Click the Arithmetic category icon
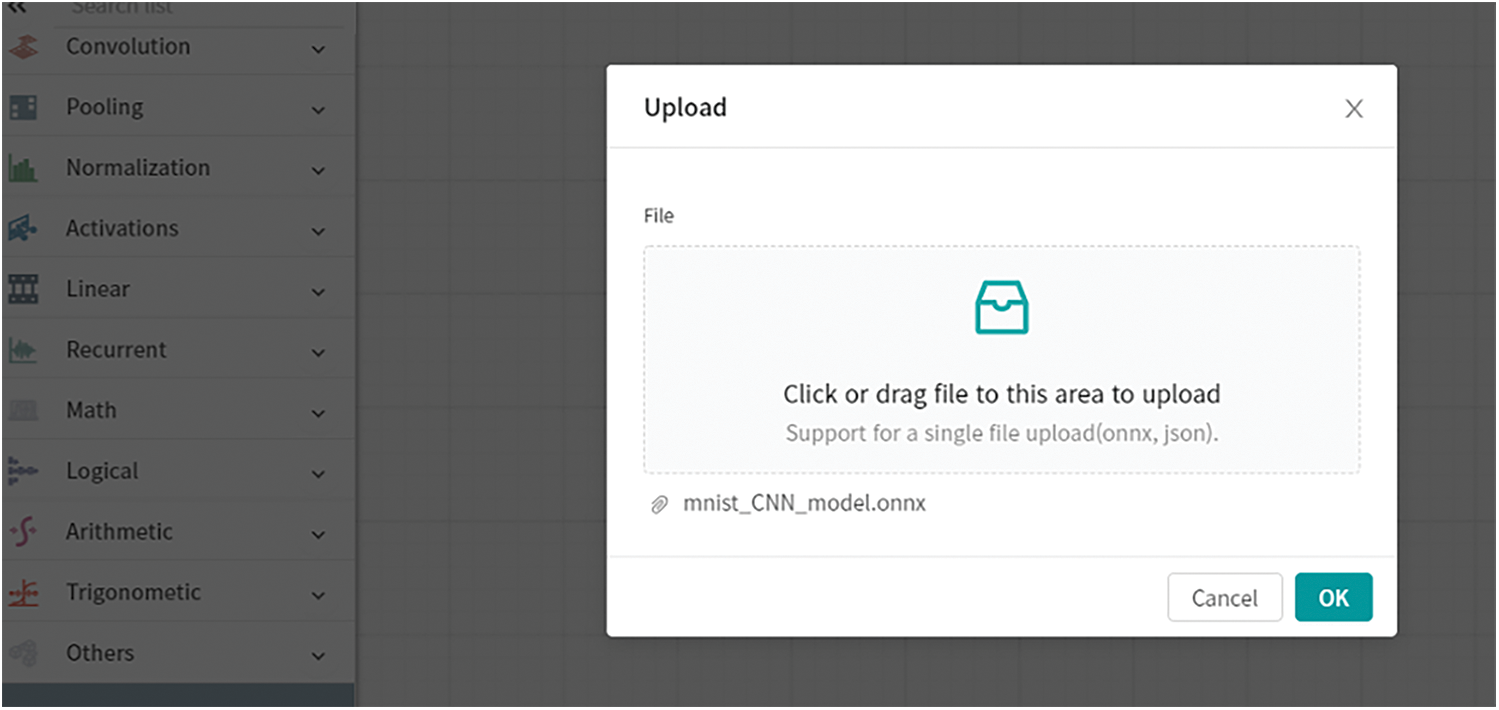The width and height of the screenshot is (1499, 710). coord(23,532)
